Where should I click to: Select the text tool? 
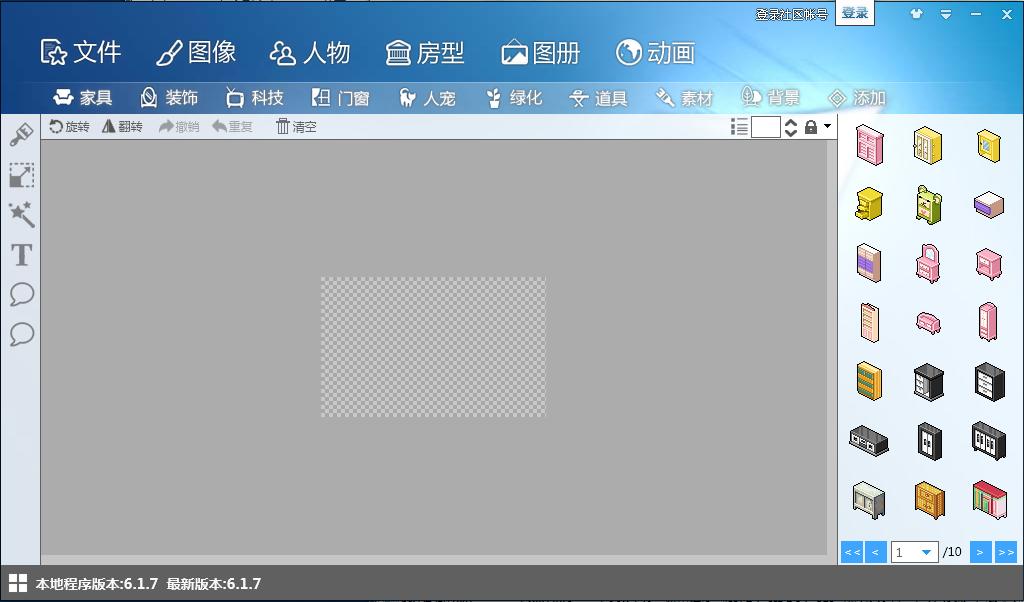[x=21, y=255]
